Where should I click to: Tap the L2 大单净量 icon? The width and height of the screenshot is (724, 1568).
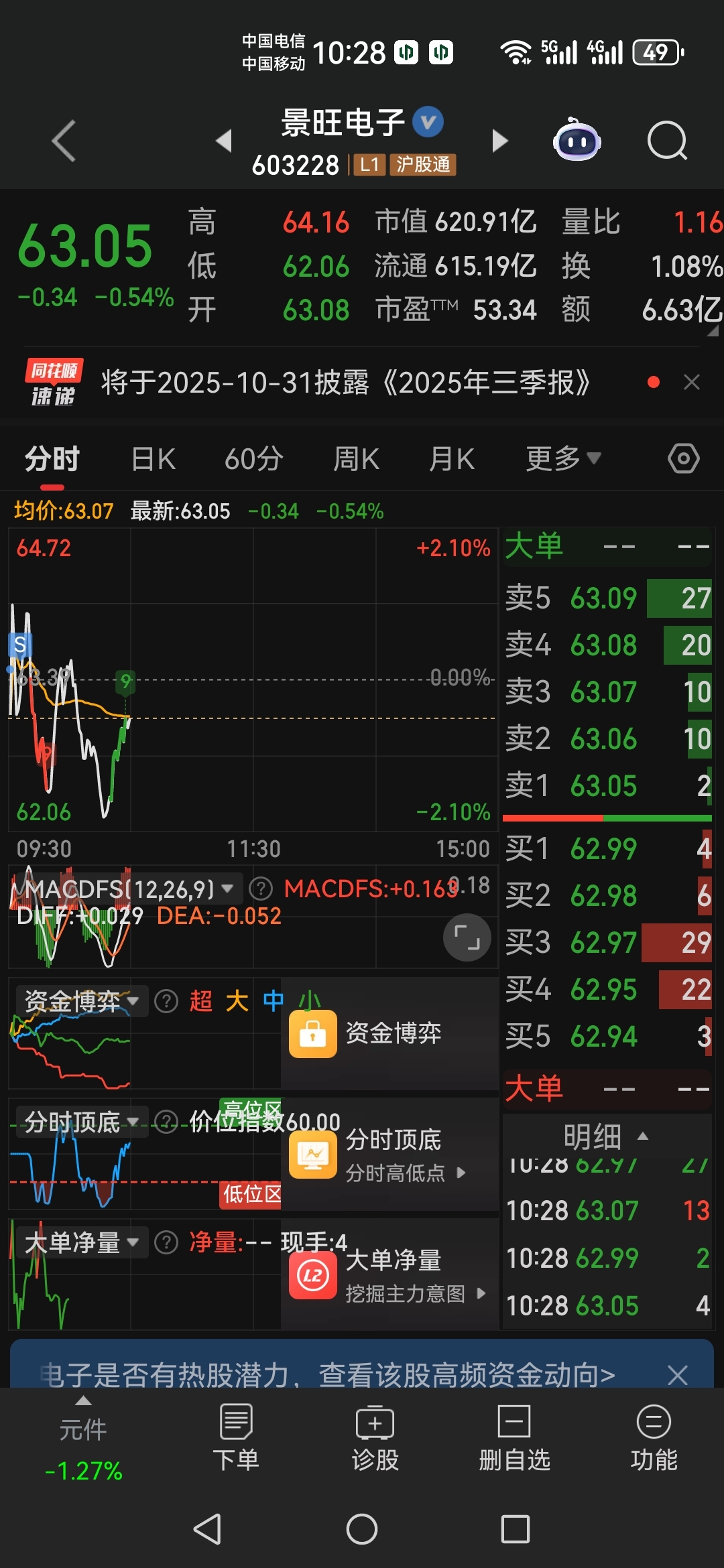[x=313, y=1275]
